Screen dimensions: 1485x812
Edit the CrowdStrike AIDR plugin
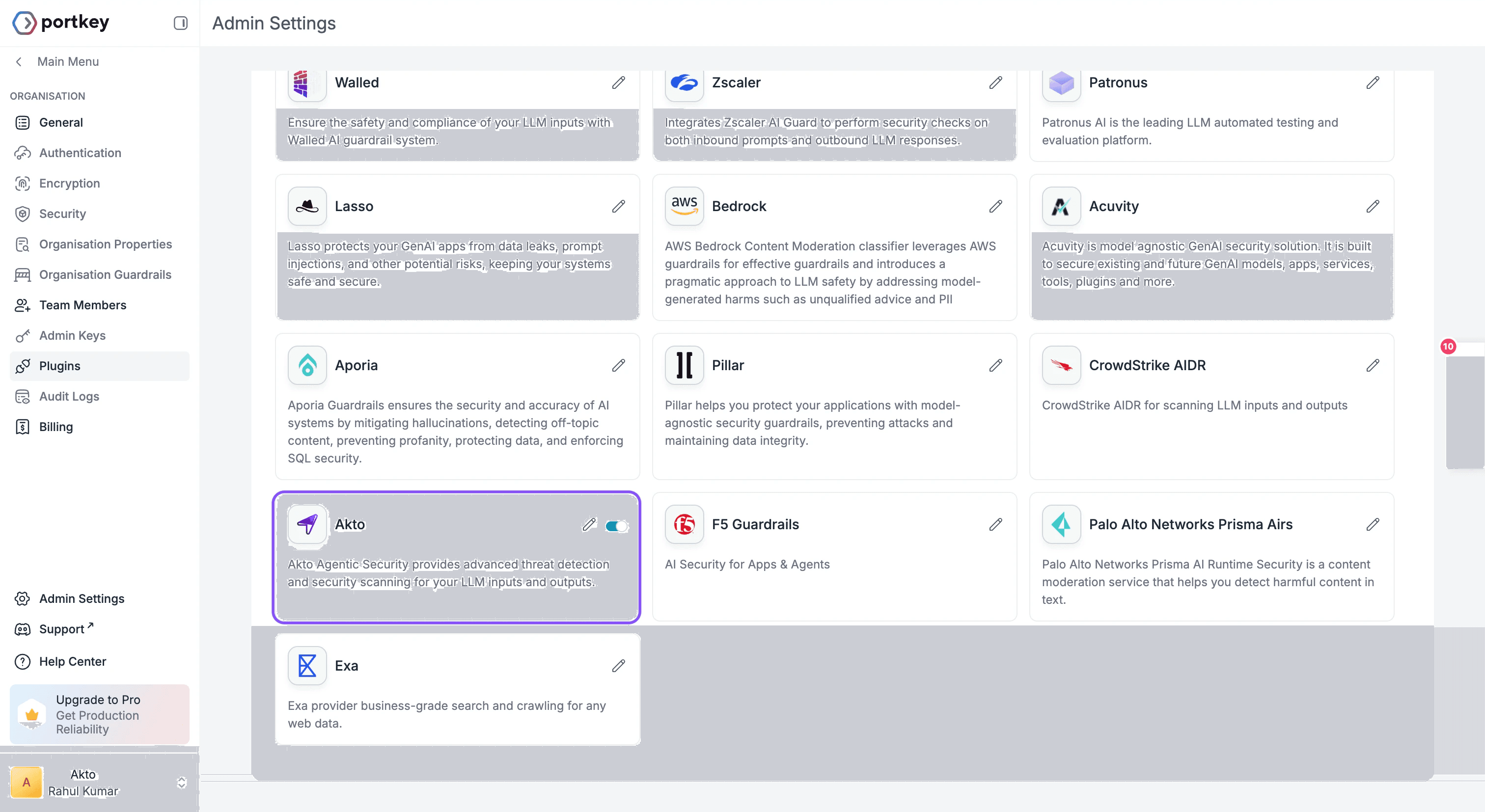1373,365
